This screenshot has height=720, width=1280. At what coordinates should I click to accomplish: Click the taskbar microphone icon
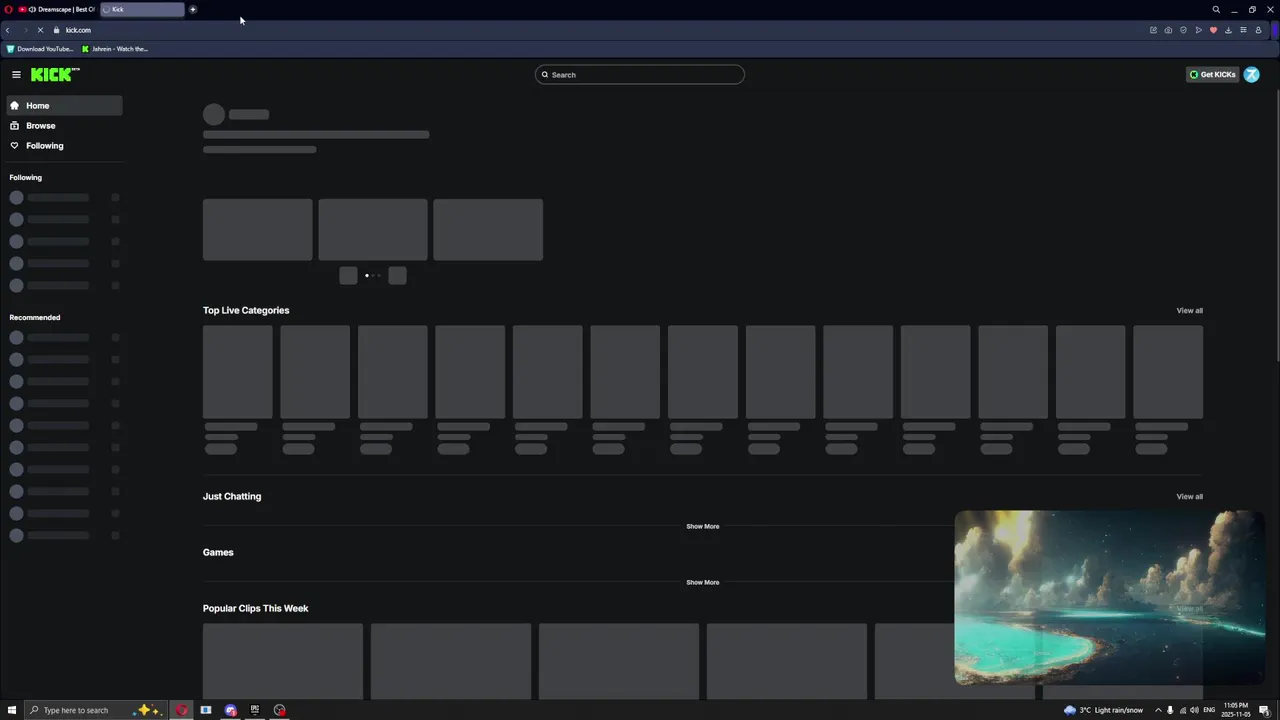[x=1169, y=710]
